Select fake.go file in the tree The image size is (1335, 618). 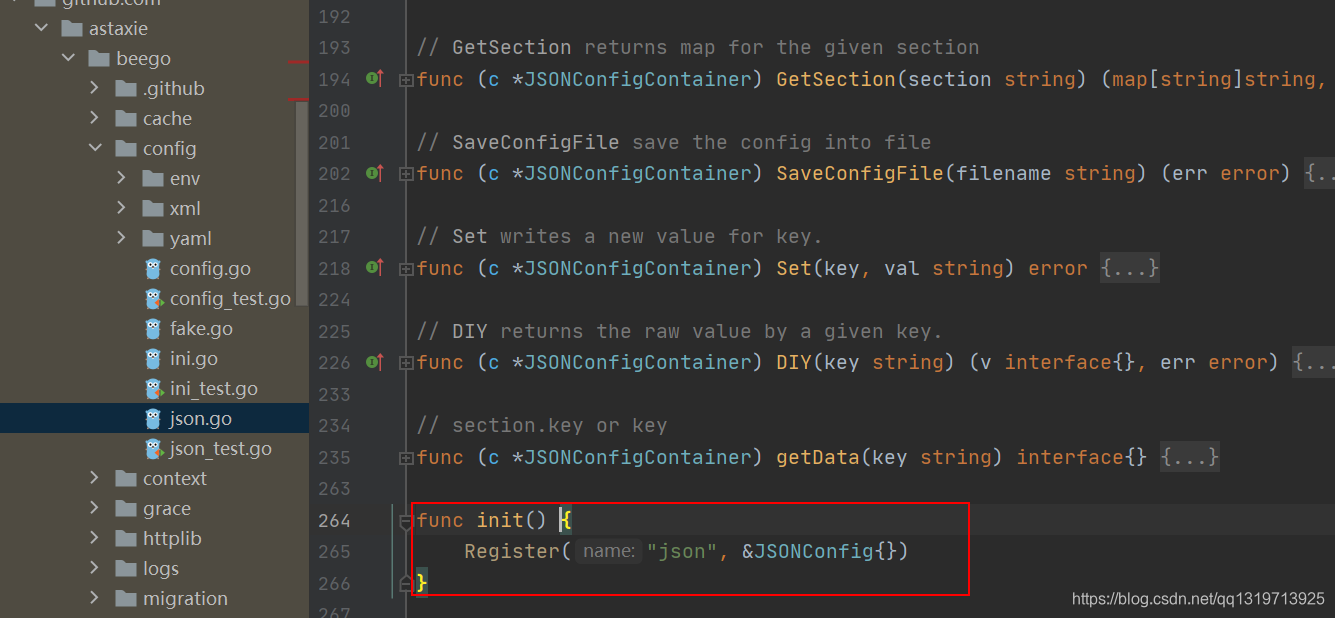(154, 328)
